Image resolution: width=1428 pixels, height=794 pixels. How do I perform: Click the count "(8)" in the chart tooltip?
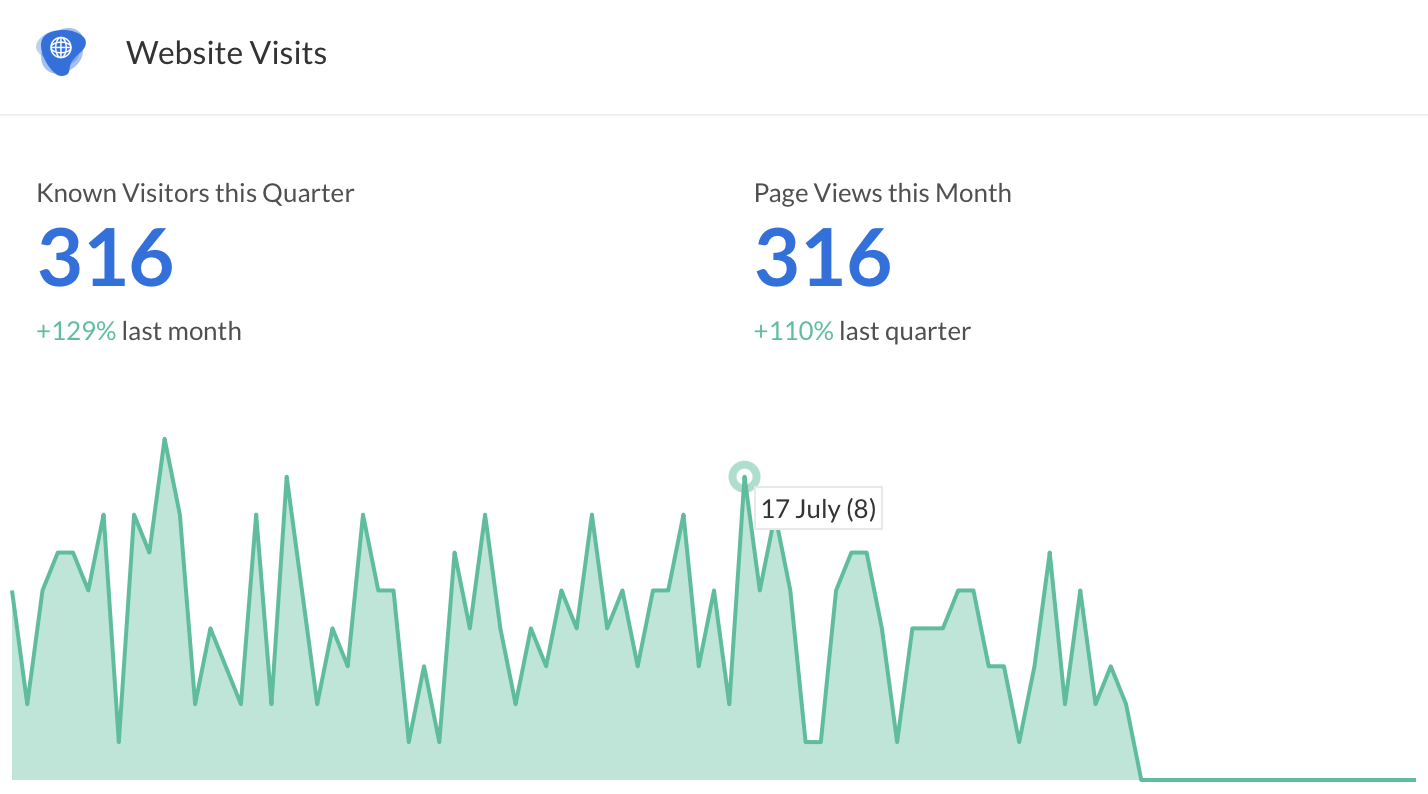tap(861, 509)
